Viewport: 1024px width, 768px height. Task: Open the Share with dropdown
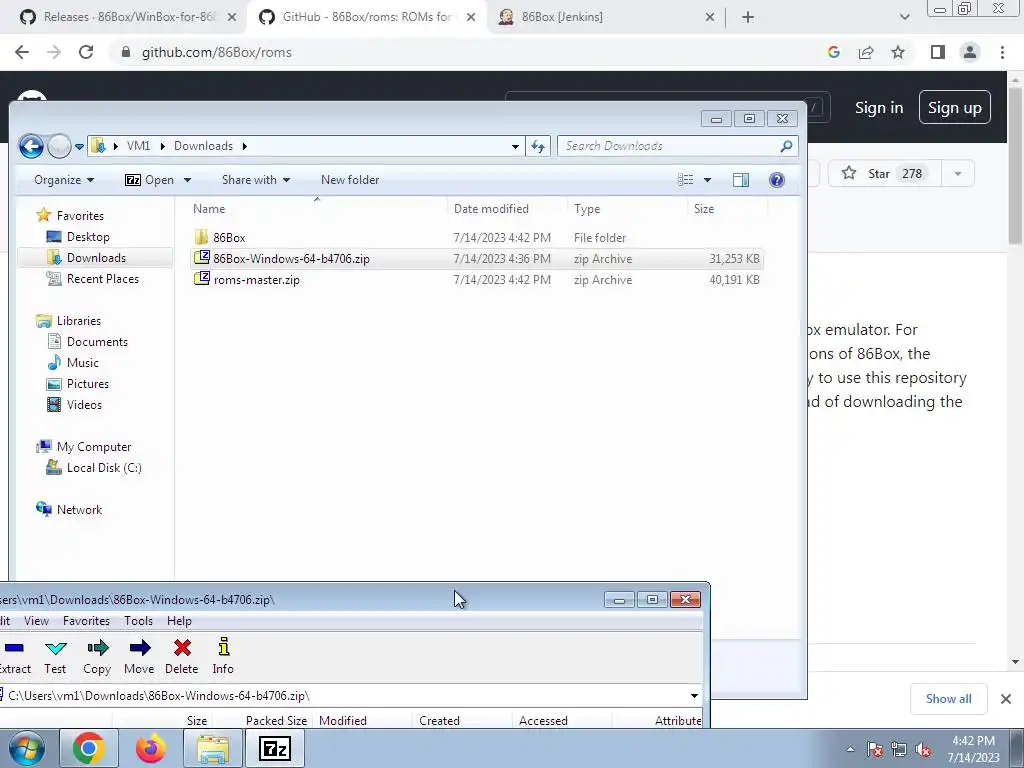click(x=255, y=180)
